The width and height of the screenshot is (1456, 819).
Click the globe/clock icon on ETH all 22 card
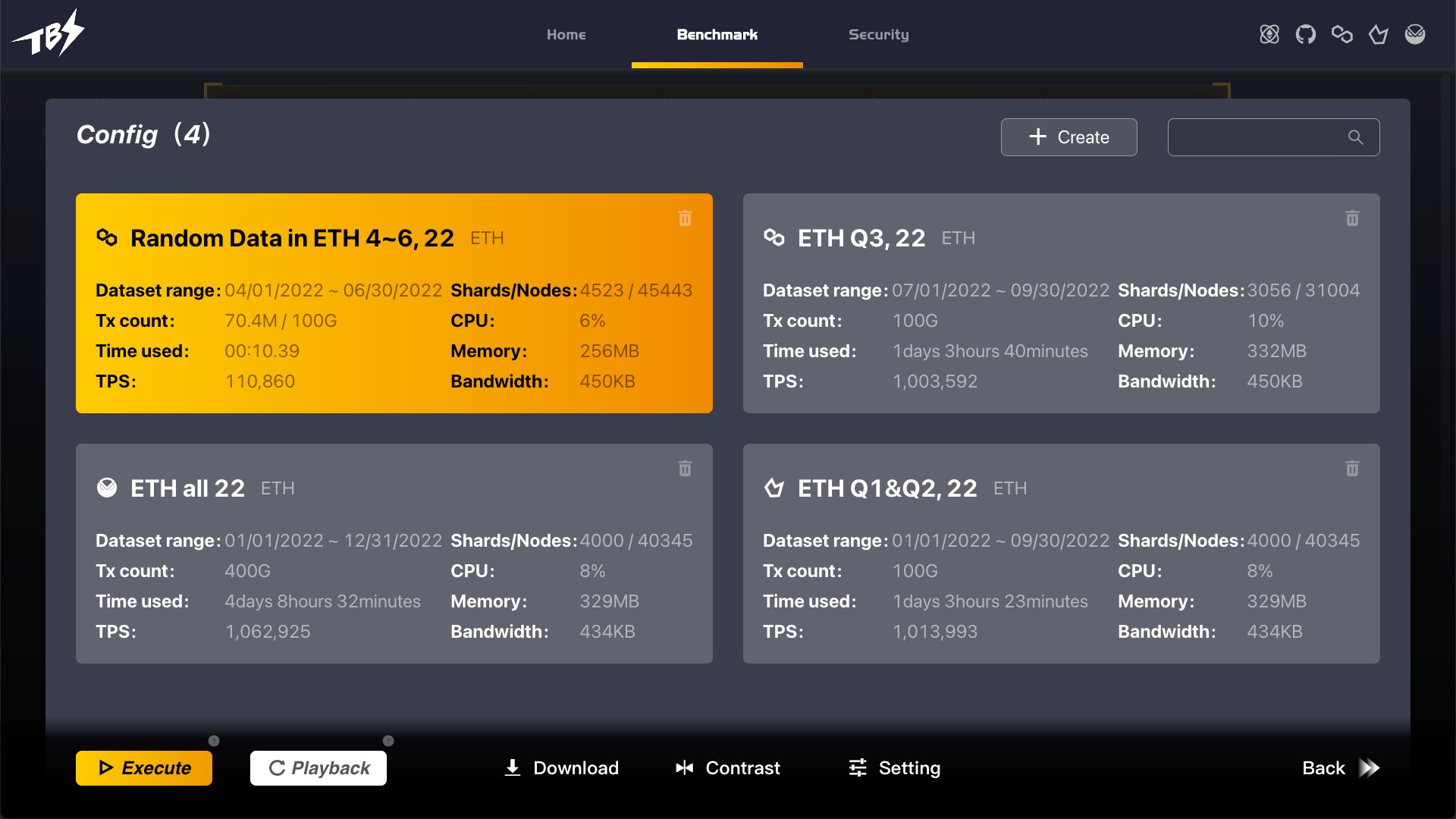(x=108, y=487)
